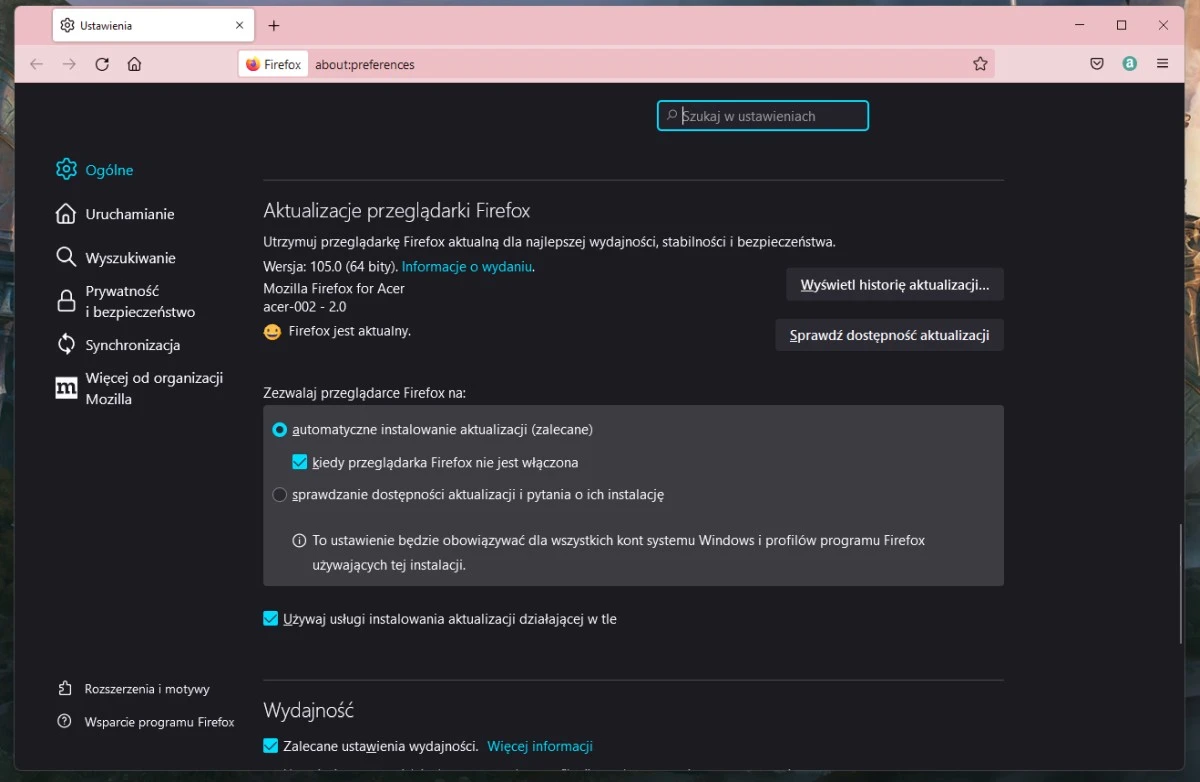Image resolution: width=1200 pixels, height=782 pixels.
Task: Switch to the Ustawienia tab
Action: pos(140,25)
